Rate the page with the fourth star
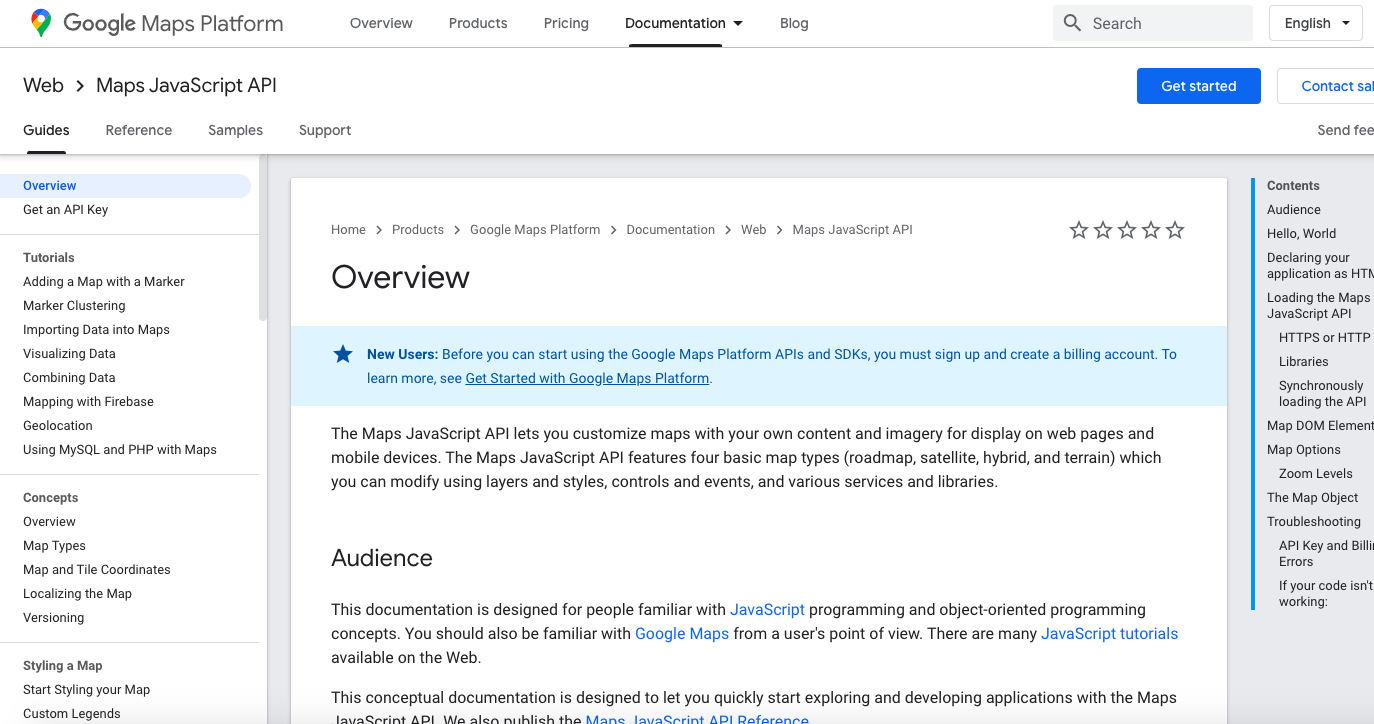This screenshot has width=1374, height=724. pos(1151,230)
